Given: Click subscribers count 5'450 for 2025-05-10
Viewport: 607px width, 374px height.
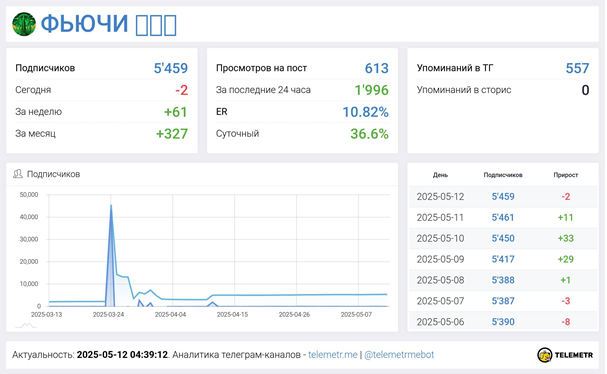Looking at the screenshot, I should click(503, 238).
